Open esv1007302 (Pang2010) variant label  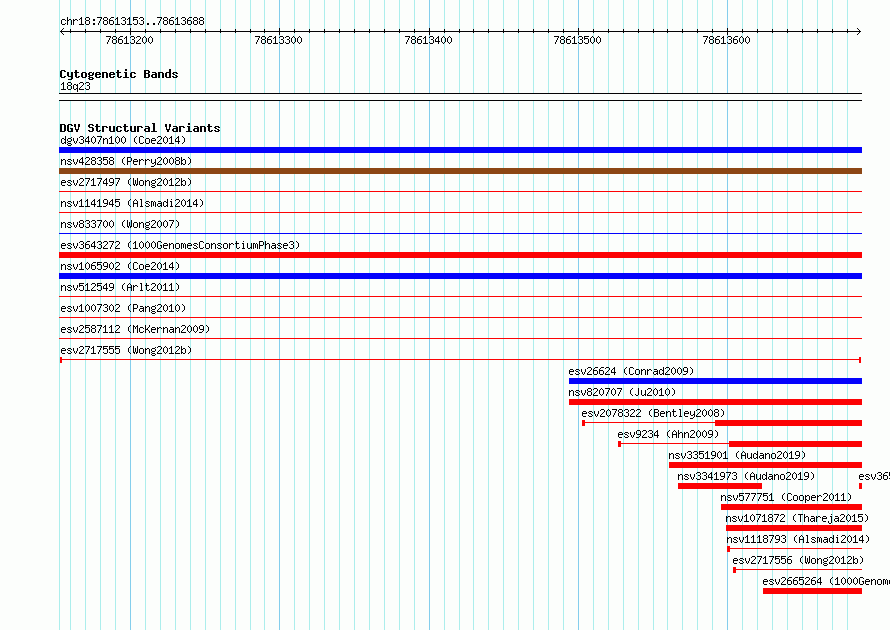click(x=123, y=308)
